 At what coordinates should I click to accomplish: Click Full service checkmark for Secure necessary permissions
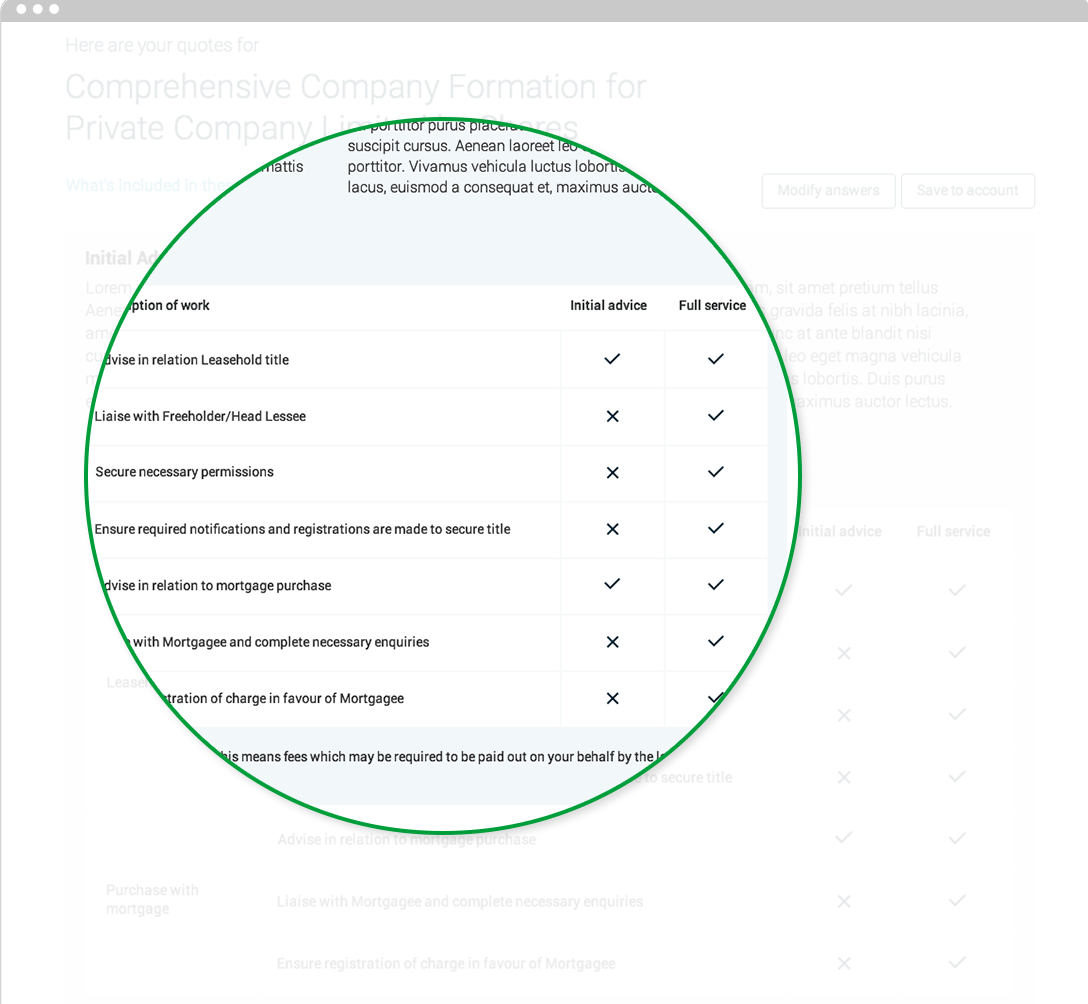[715, 472]
